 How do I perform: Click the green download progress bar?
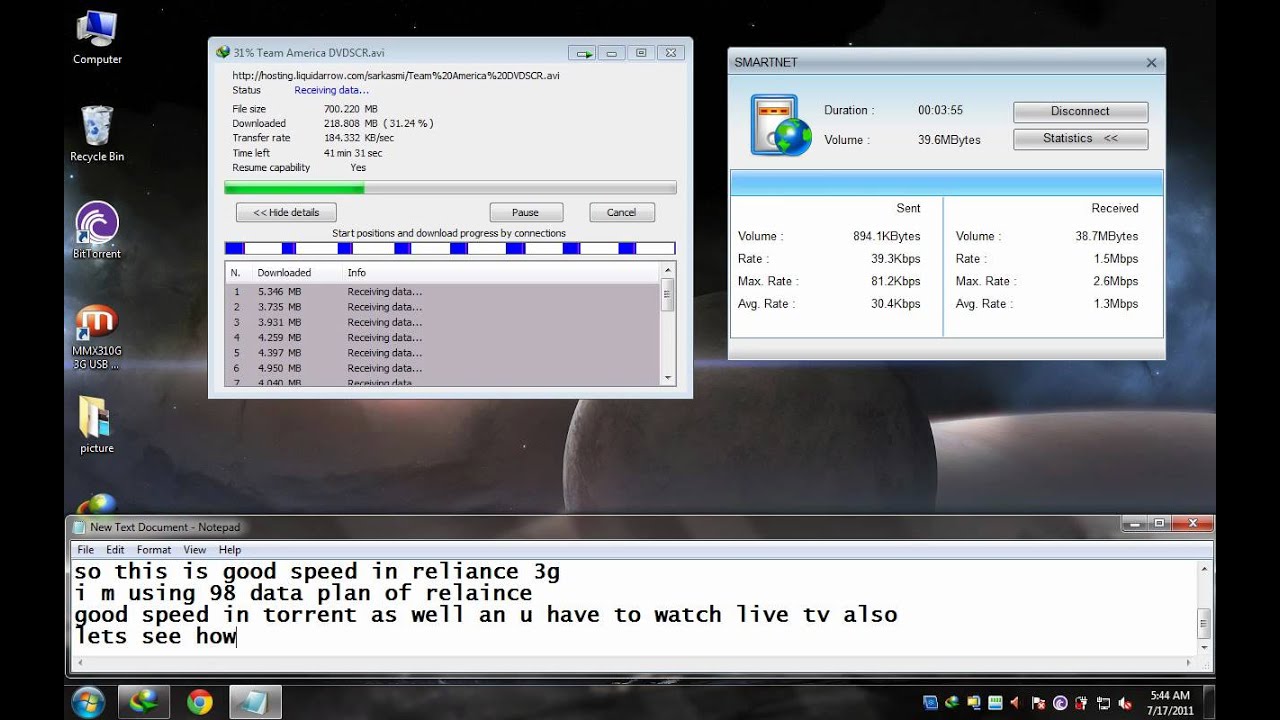point(450,188)
